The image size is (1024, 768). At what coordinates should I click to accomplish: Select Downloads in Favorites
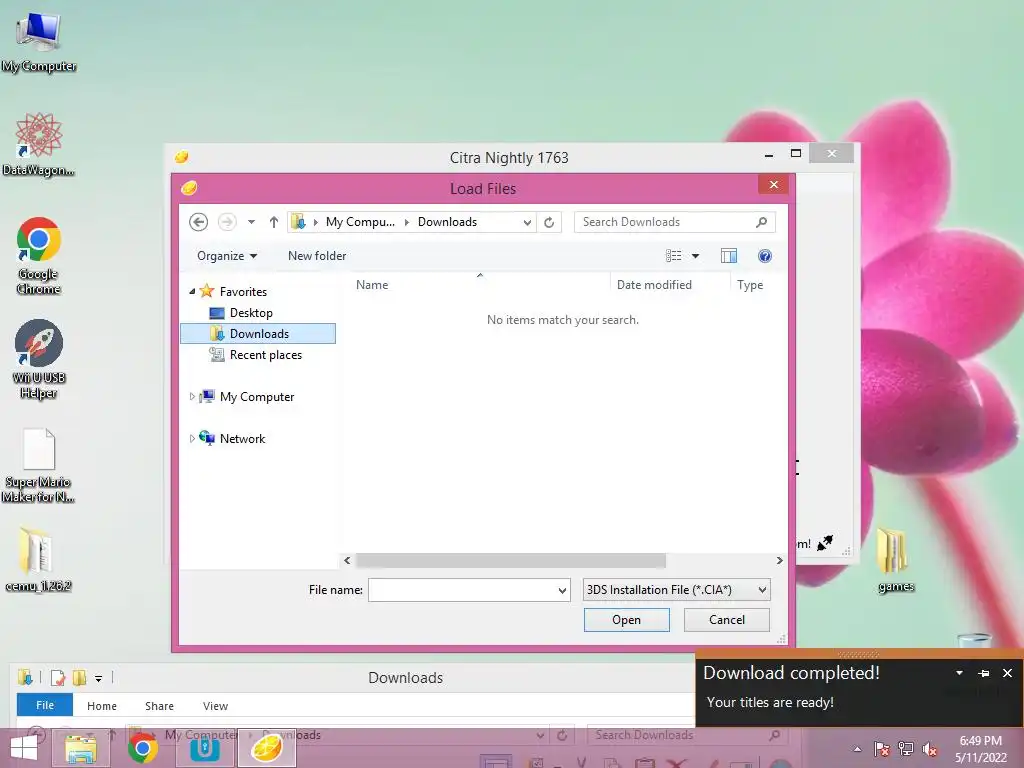click(259, 334)
